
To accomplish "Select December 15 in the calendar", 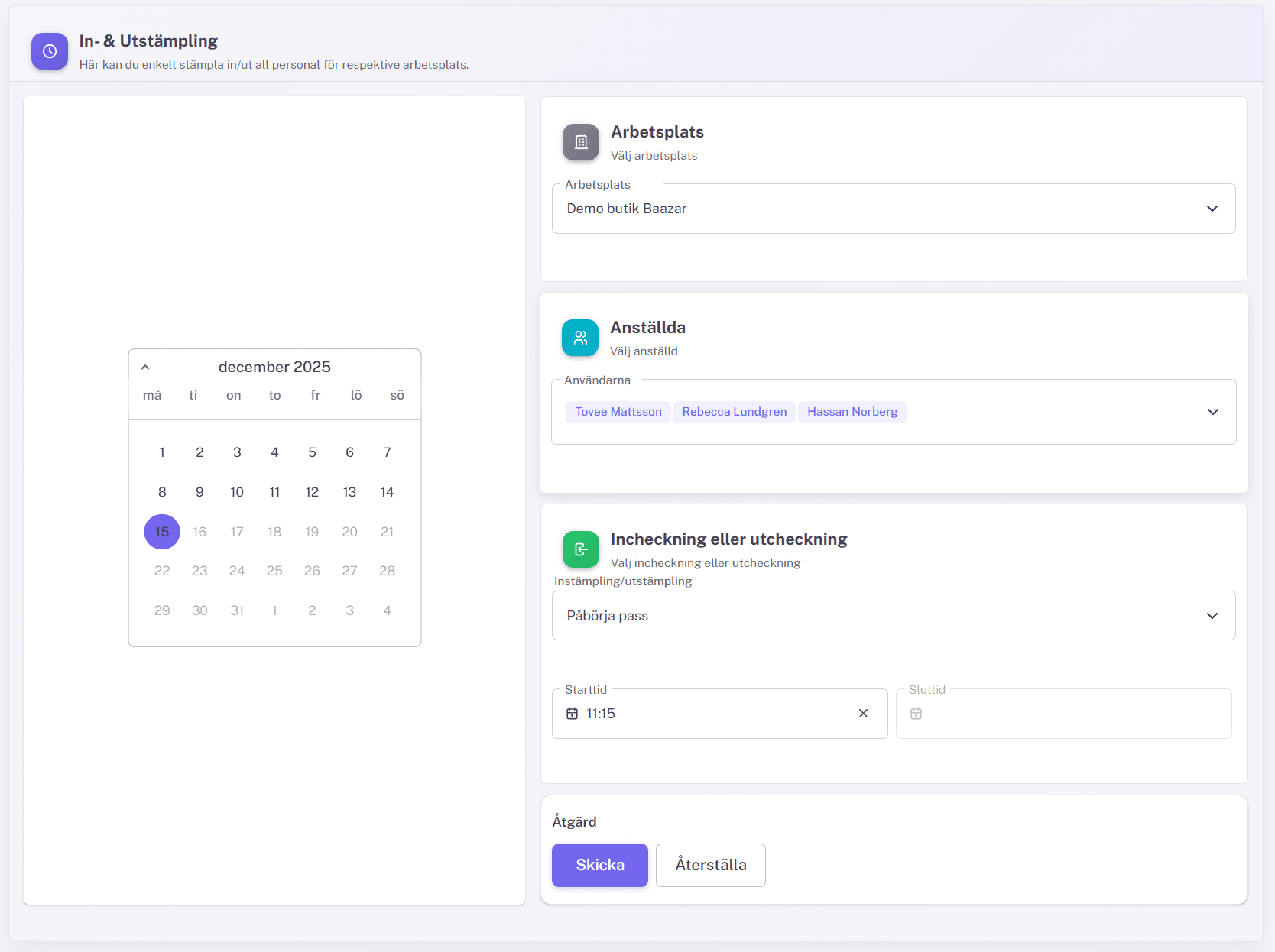I will (x=162, y=532).
